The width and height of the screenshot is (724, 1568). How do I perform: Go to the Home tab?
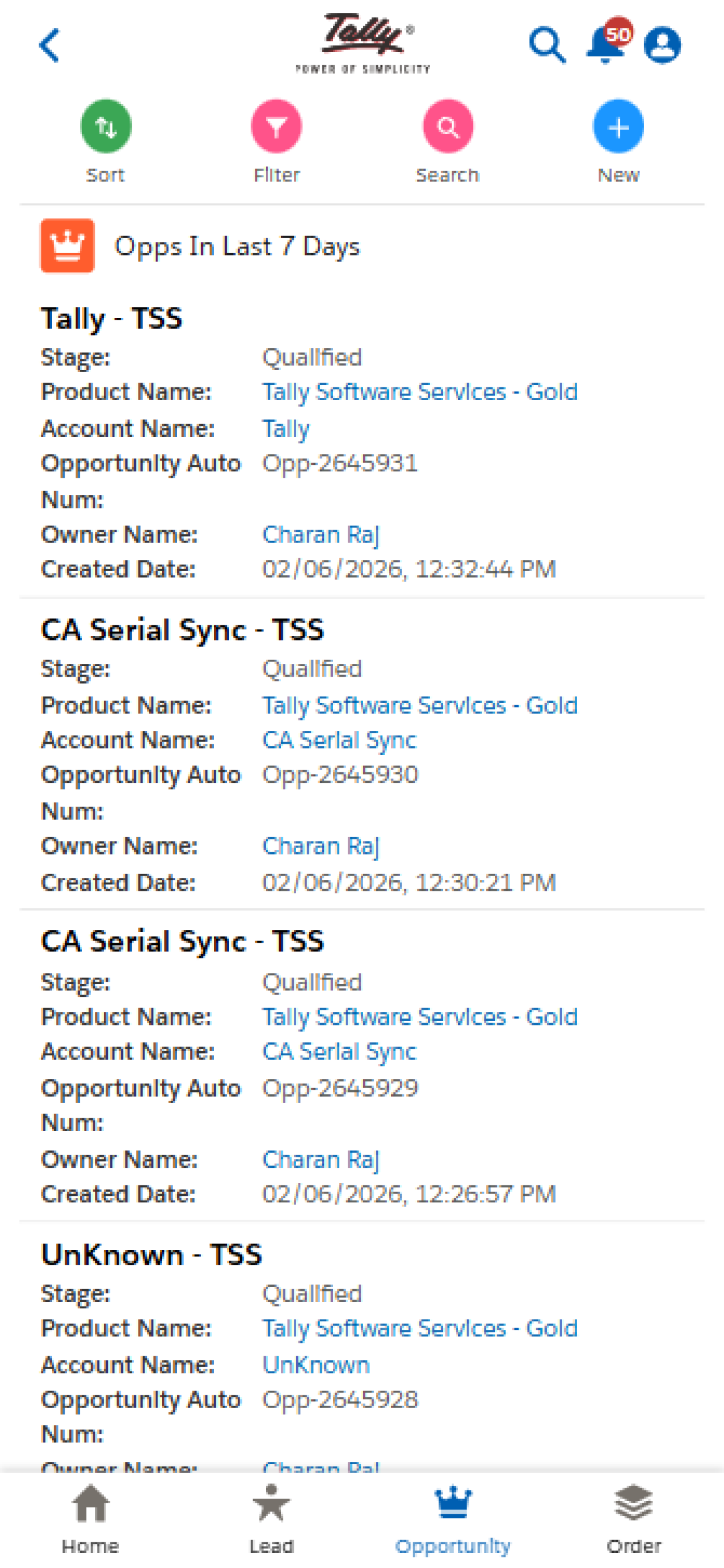point(91,1518)
